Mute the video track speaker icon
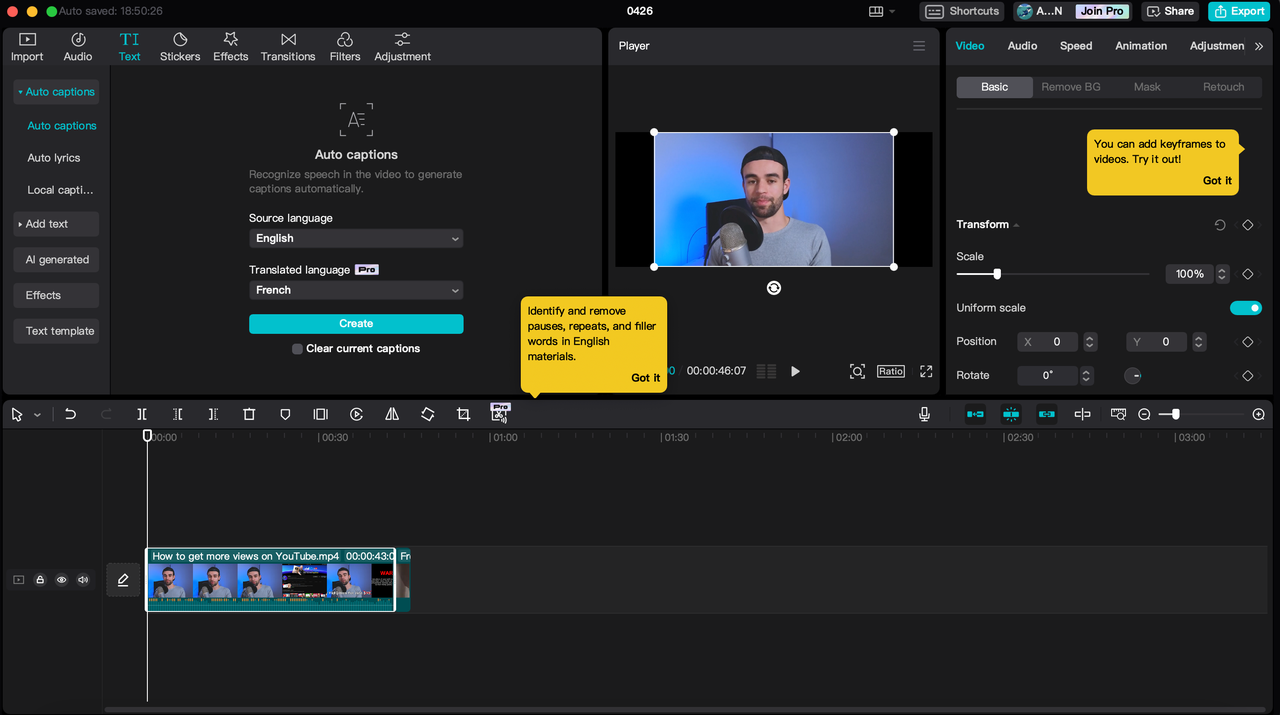The height and width of the screenshot is (715, 1280). (x=83, y=580)
